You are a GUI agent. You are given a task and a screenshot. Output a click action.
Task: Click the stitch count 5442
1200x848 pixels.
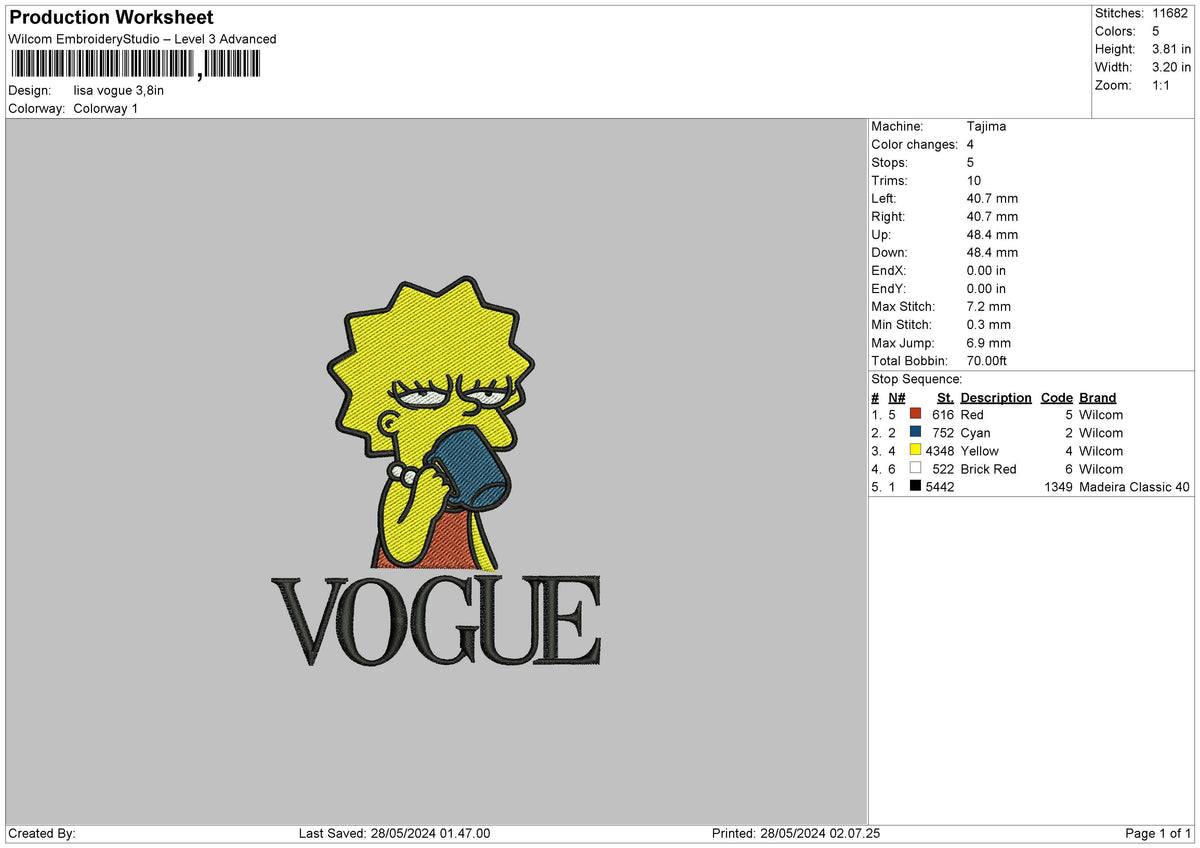[942, 487]
